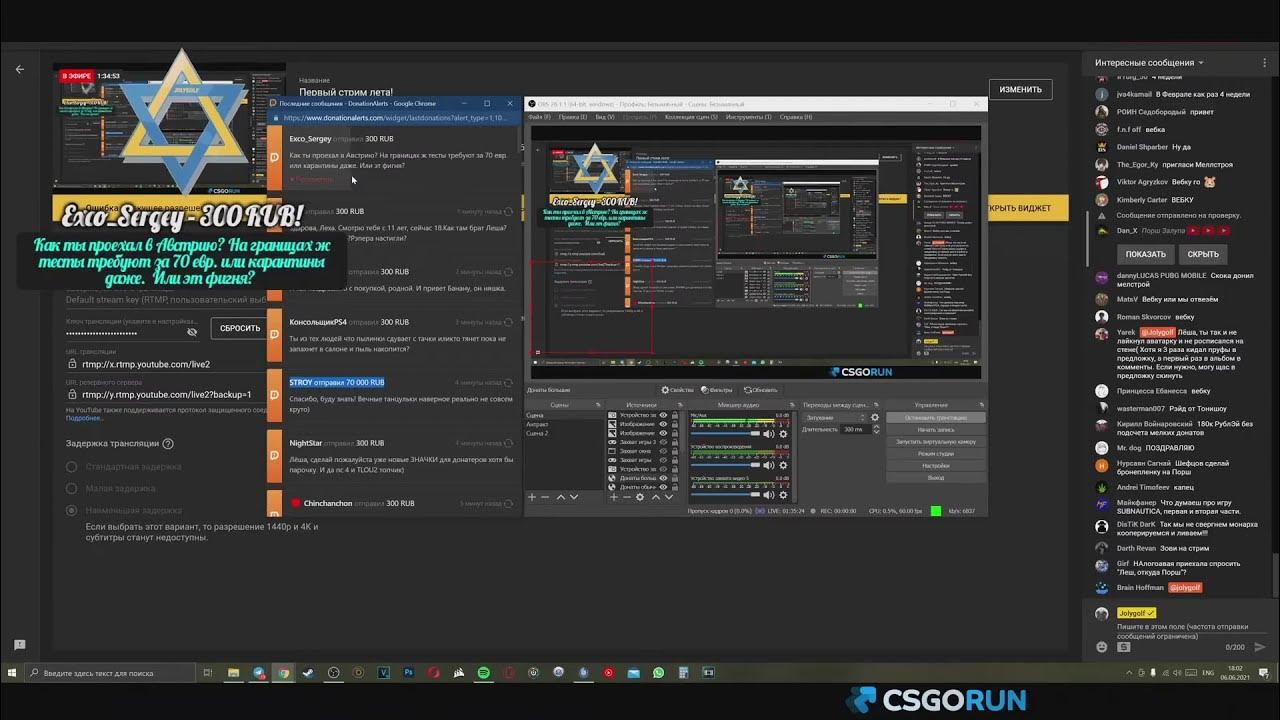Send feedback icon at bottom left of Studio
Viewport: 1280px width, 720px height.
point(19,645)
